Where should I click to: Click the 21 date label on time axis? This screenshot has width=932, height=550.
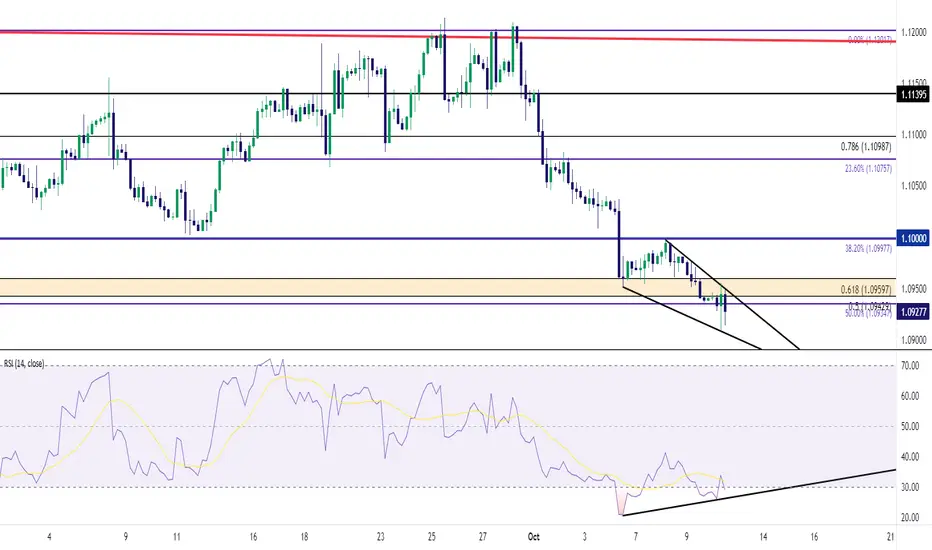pos(890,537)
